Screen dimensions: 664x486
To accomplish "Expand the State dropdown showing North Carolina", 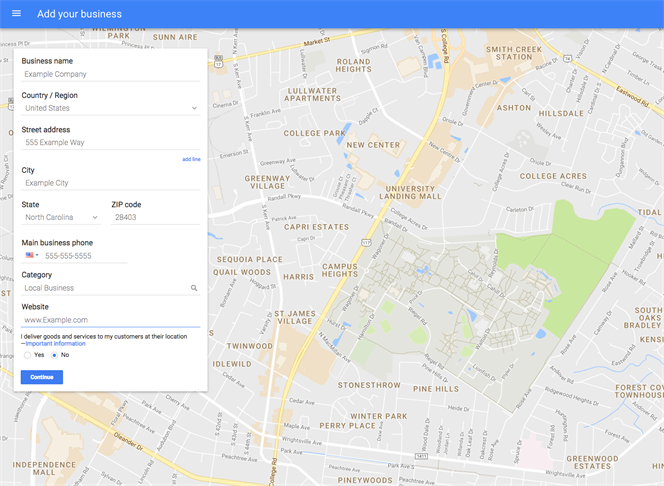I will coord(61,217).
